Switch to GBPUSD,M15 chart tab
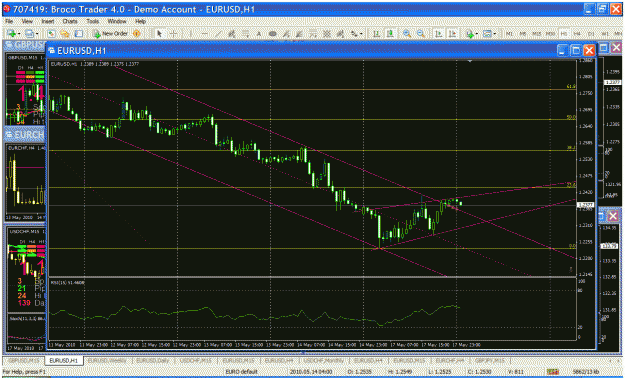 [x=24, y=360]
